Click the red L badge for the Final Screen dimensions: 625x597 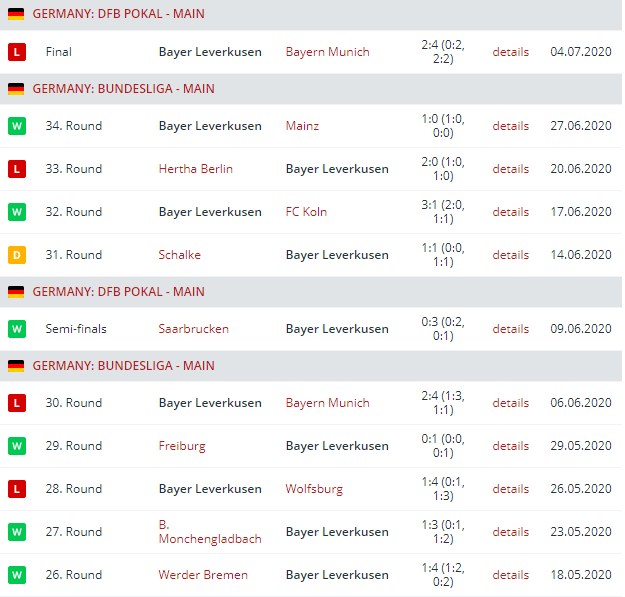point(16,52)
